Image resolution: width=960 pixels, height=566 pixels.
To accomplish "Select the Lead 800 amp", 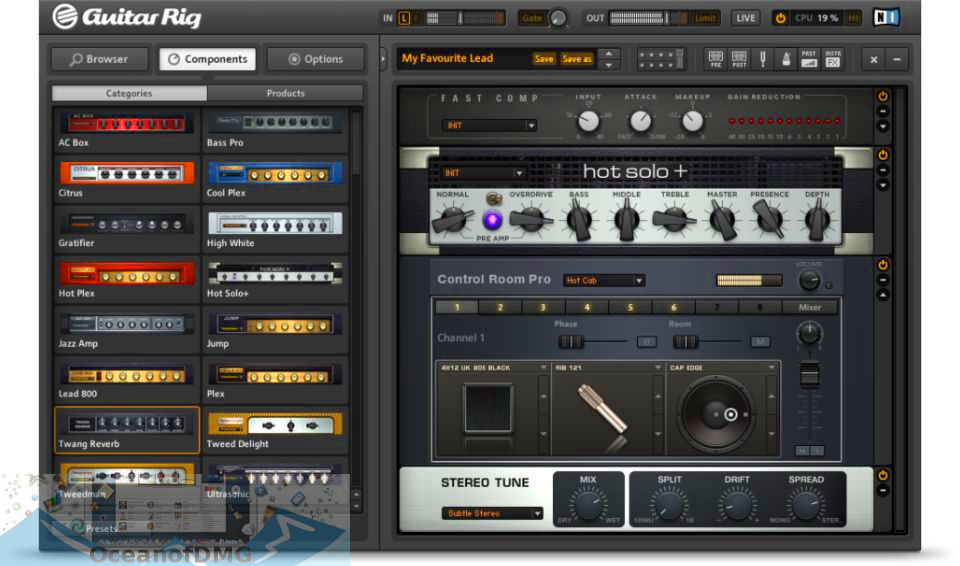I will 126,381.
